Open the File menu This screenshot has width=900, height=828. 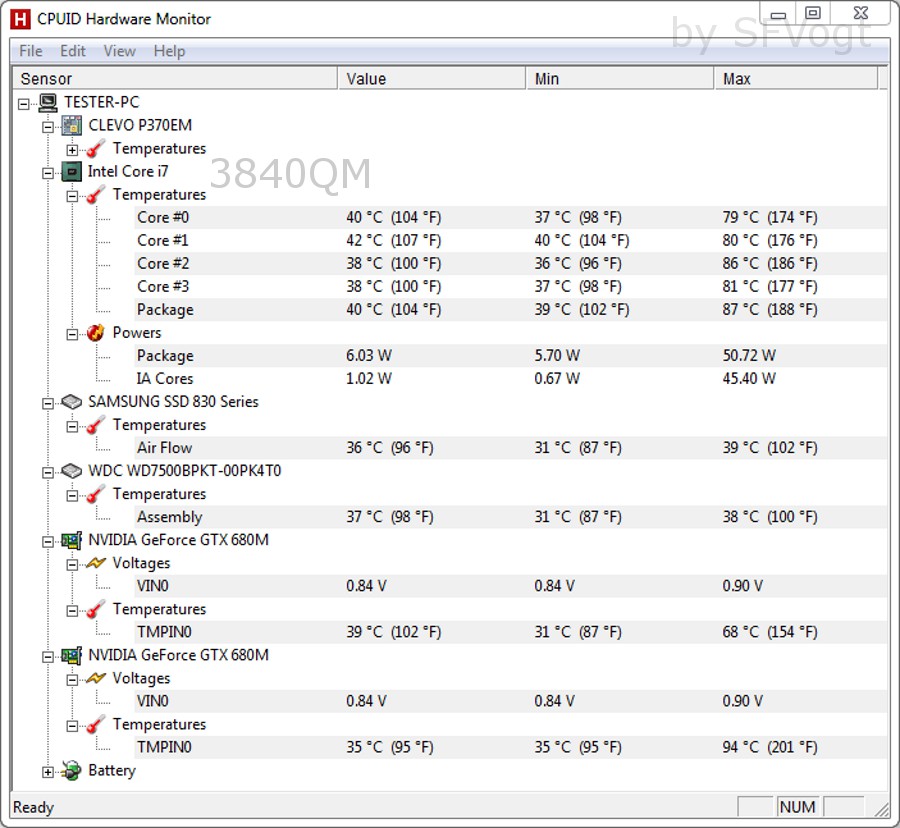pos(31,51)
